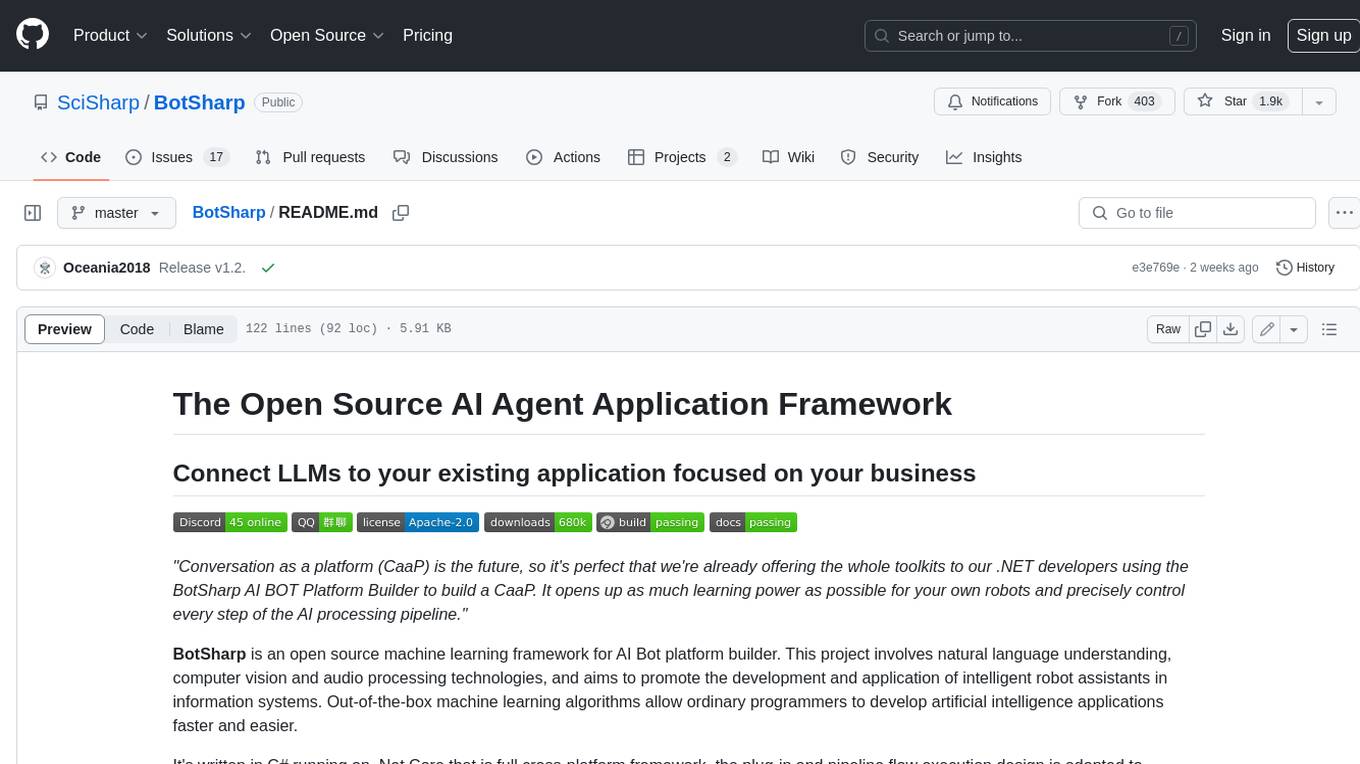Download the raw file
Screen dimensions: 1360x764
click(x=1231, y=329)
